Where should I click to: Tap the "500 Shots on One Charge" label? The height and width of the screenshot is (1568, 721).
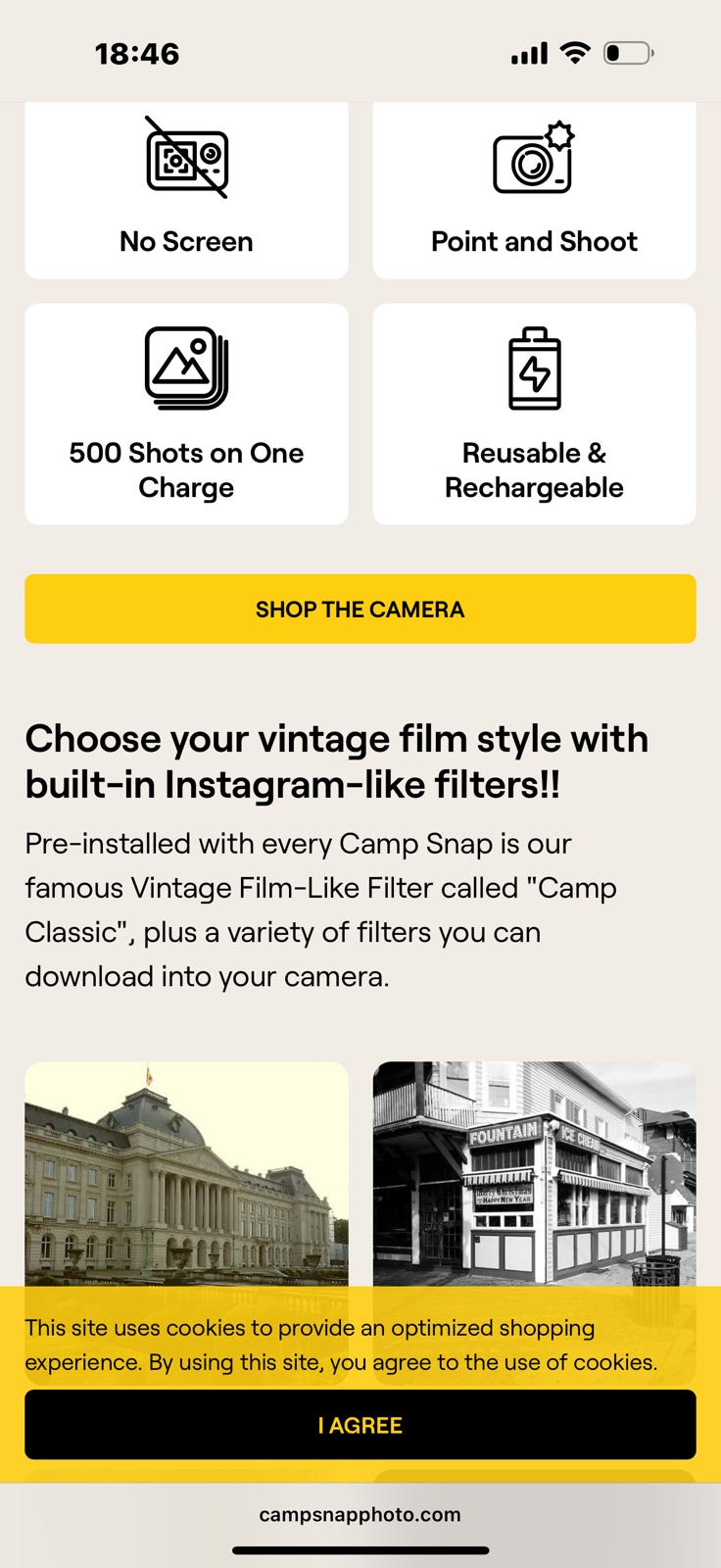[186, 470]
